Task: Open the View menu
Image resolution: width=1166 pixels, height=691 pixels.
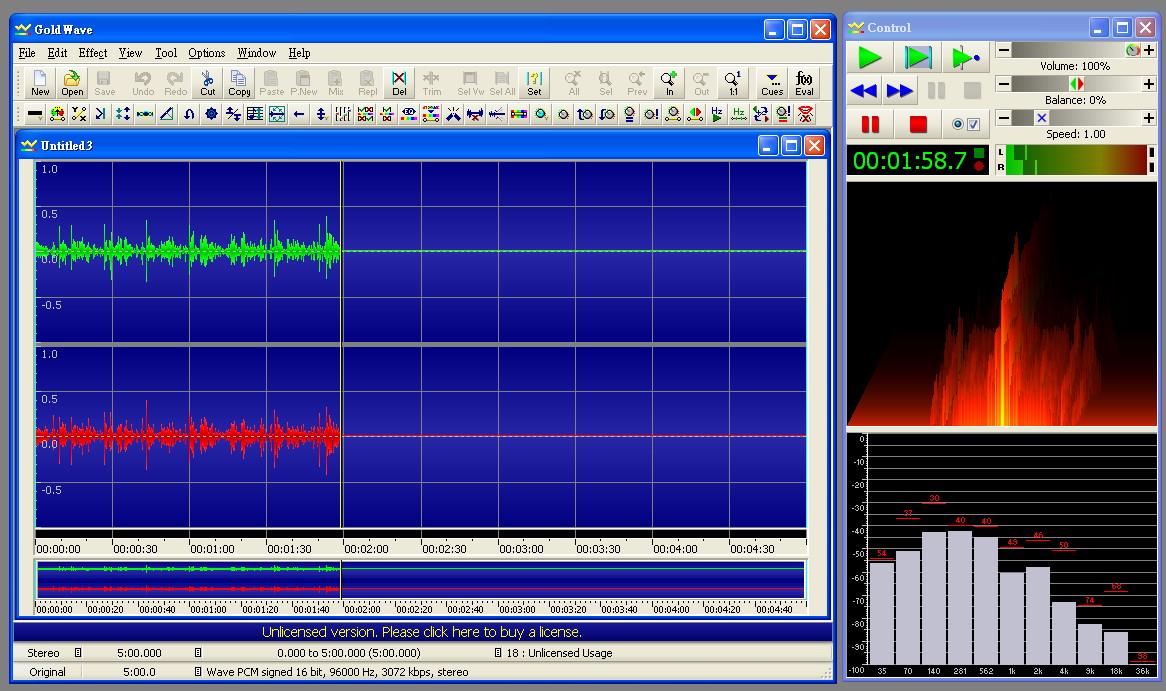Action: 130,53
